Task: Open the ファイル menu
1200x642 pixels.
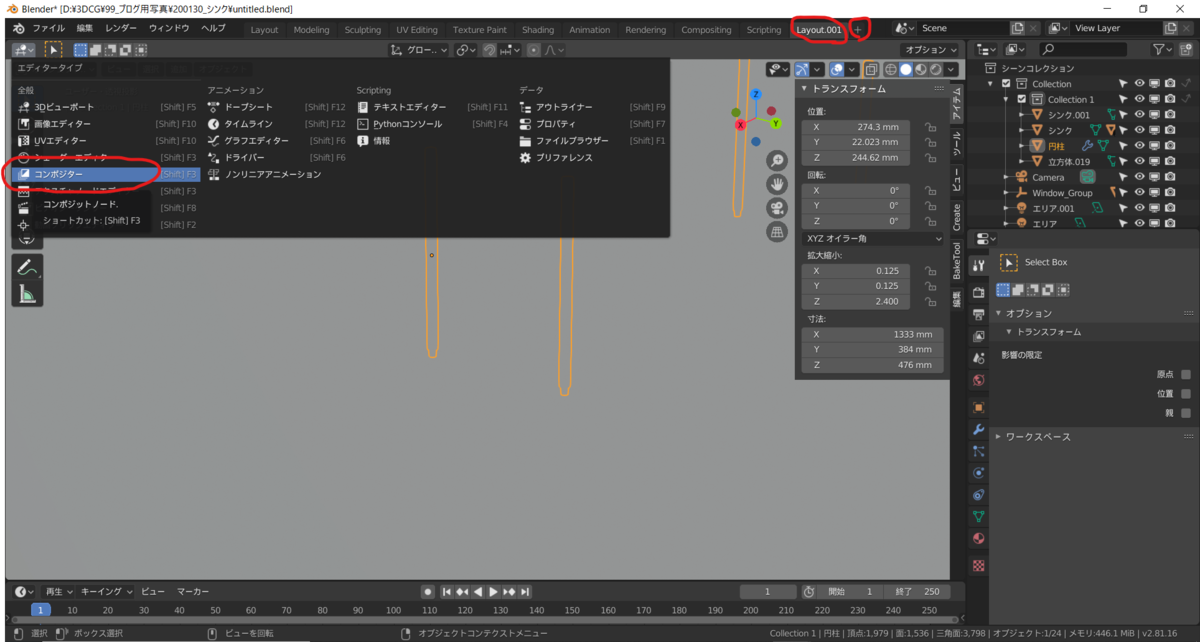Action: point(48,29)
